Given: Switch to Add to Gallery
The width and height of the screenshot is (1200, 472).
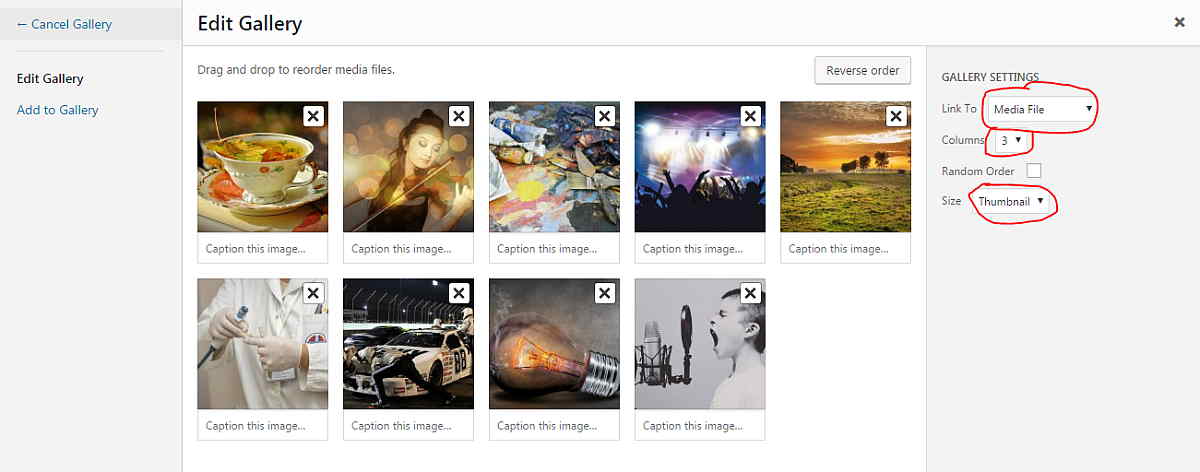Looking at the screenshot, I should click(x=58, y=110).
